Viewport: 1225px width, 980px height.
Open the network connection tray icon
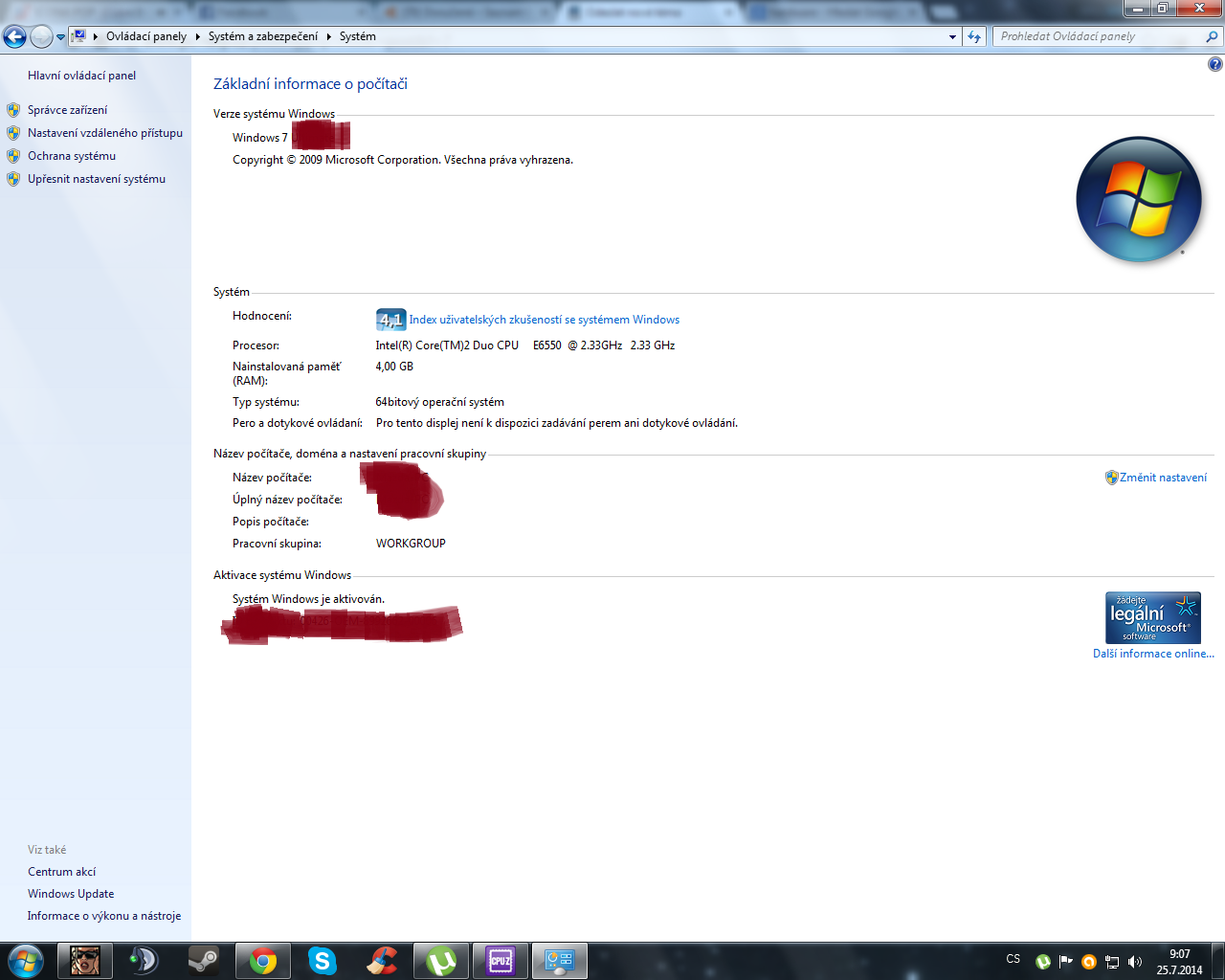coord(1112,961)
